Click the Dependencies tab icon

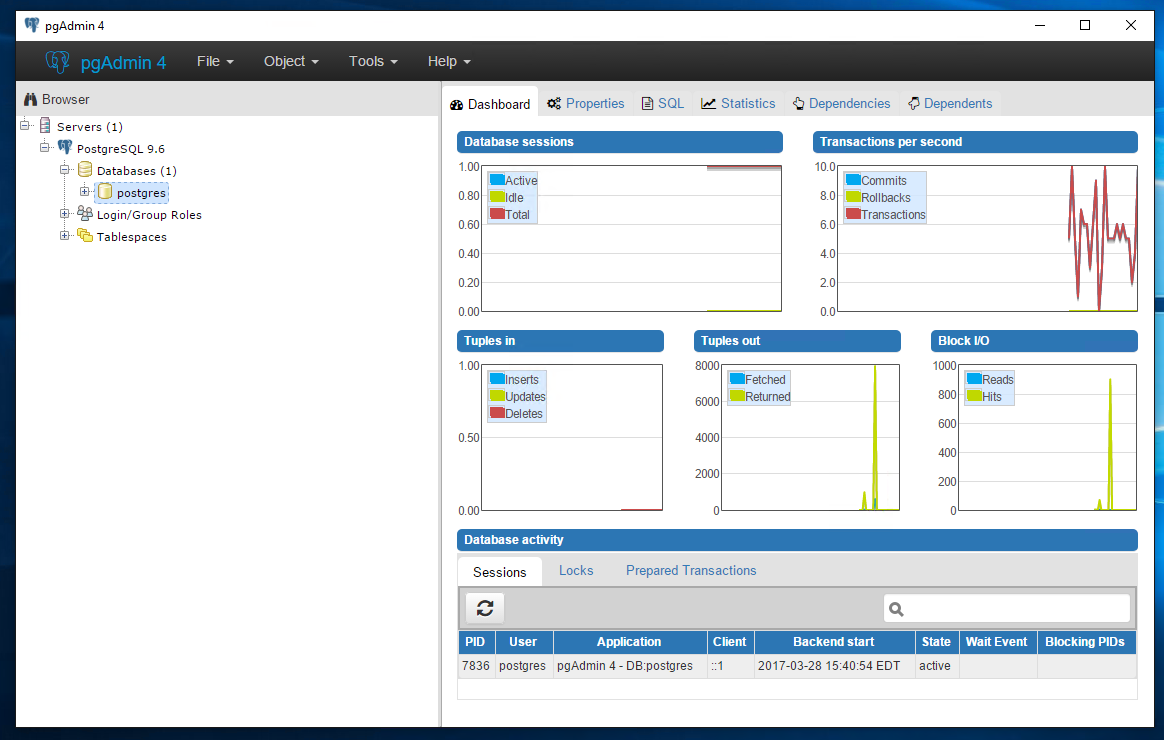(798, 103)
